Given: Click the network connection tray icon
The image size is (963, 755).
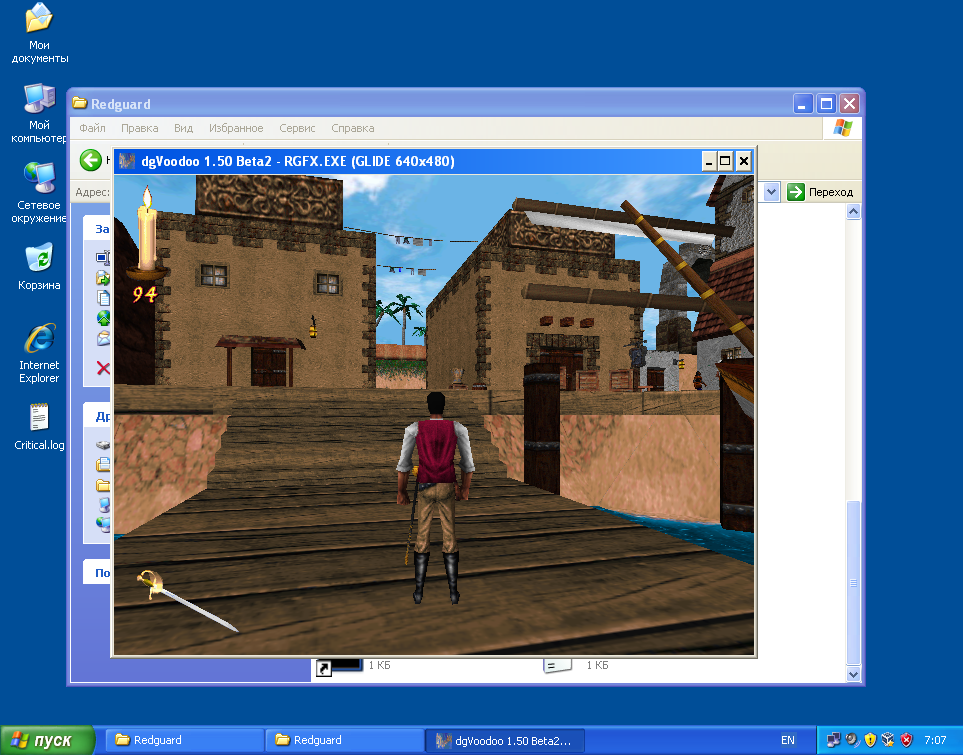Looking at the screenshot, I should click(x=833, y=740).
